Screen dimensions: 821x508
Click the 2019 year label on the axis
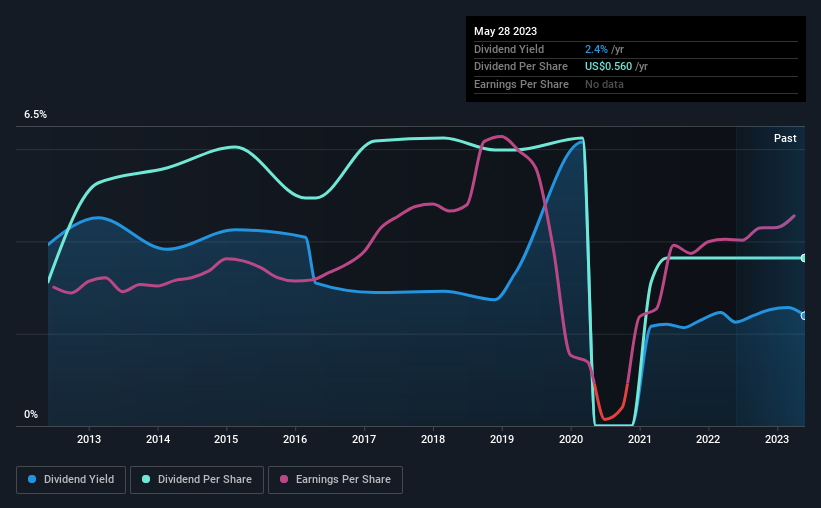coord(502,439)
